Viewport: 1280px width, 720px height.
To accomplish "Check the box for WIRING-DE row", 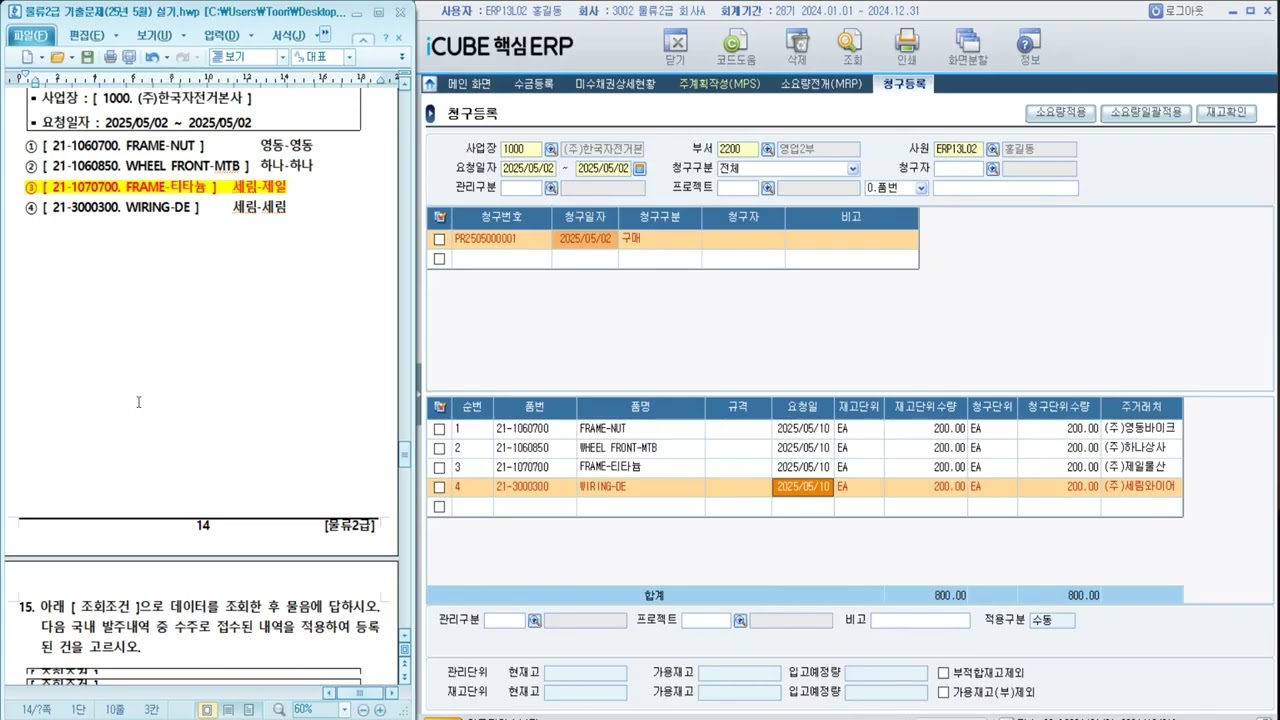I will point(439,487).
